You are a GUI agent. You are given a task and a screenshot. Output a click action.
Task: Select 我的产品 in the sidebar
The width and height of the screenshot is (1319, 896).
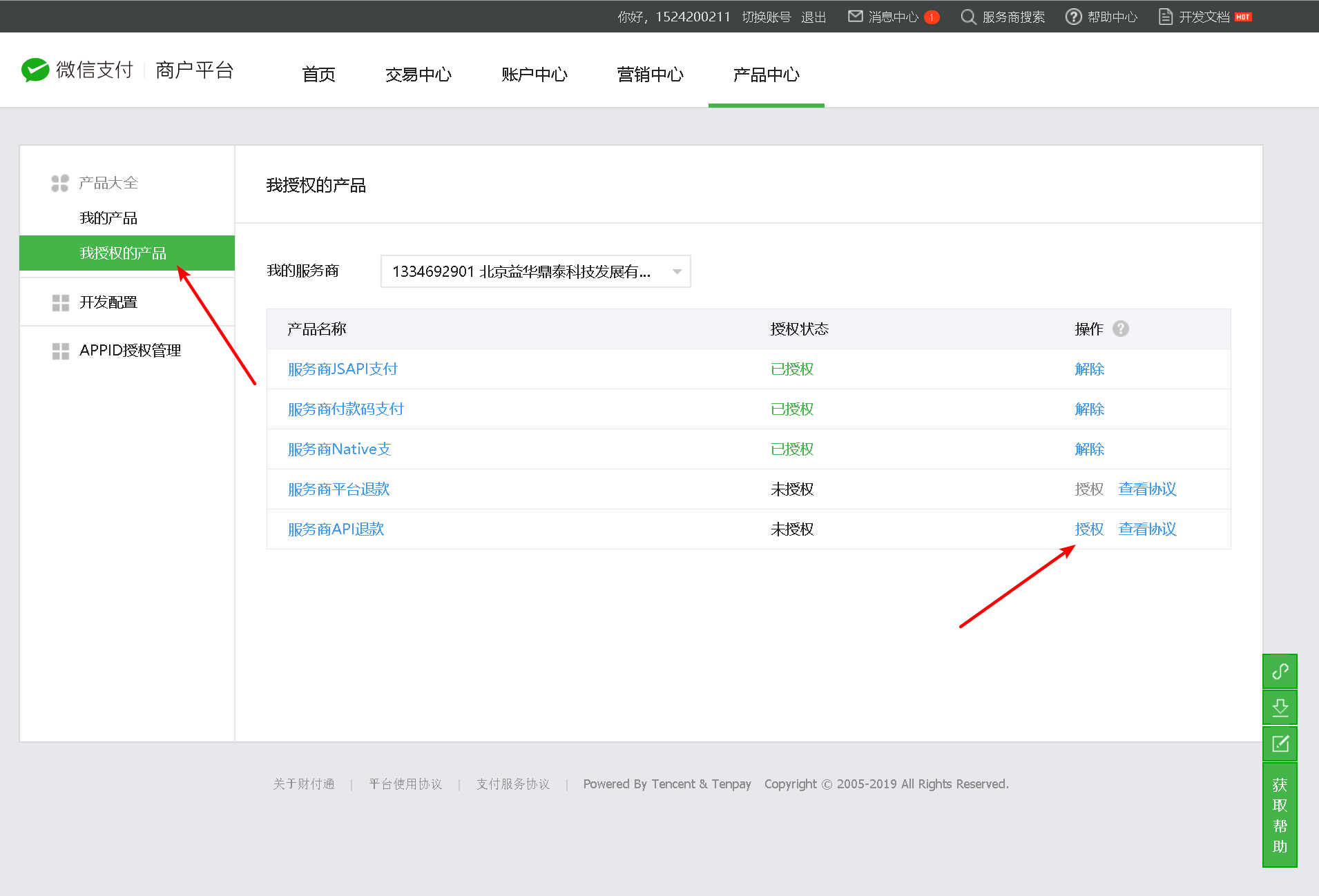(108, 218)
